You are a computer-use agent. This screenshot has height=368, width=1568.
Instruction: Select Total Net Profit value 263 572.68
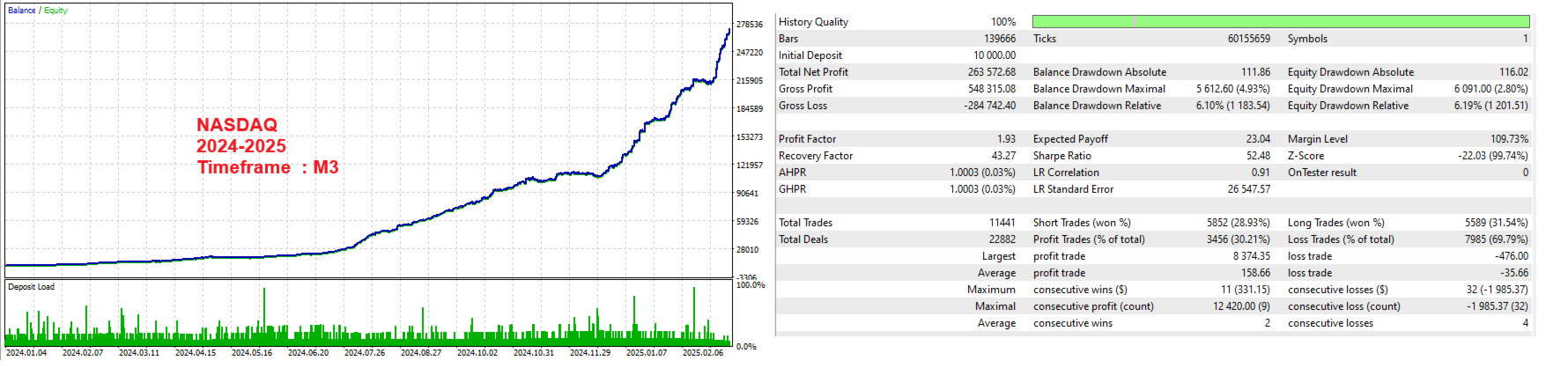[x=992, y=72]
